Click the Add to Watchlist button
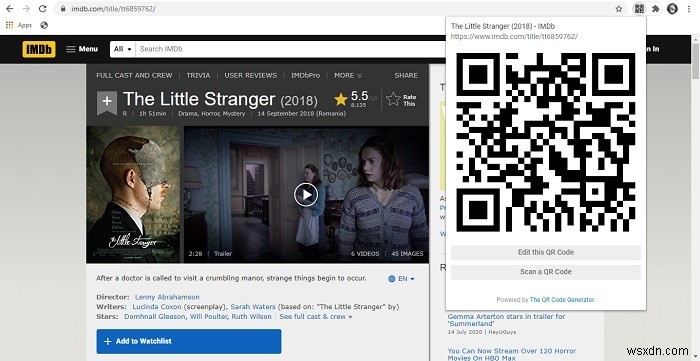700x361 pixels. click(x=189, y=341)
